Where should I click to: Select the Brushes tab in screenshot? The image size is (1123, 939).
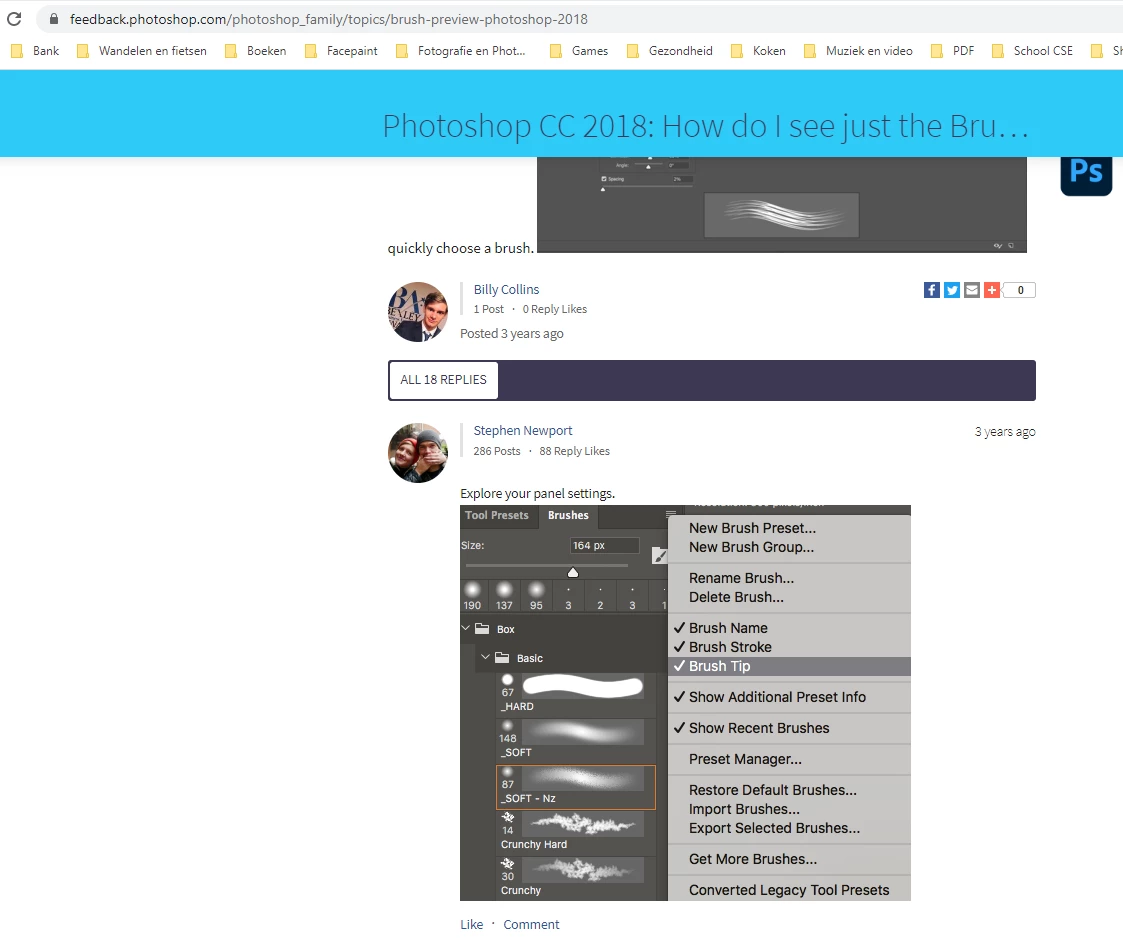(x=568, y=515)
